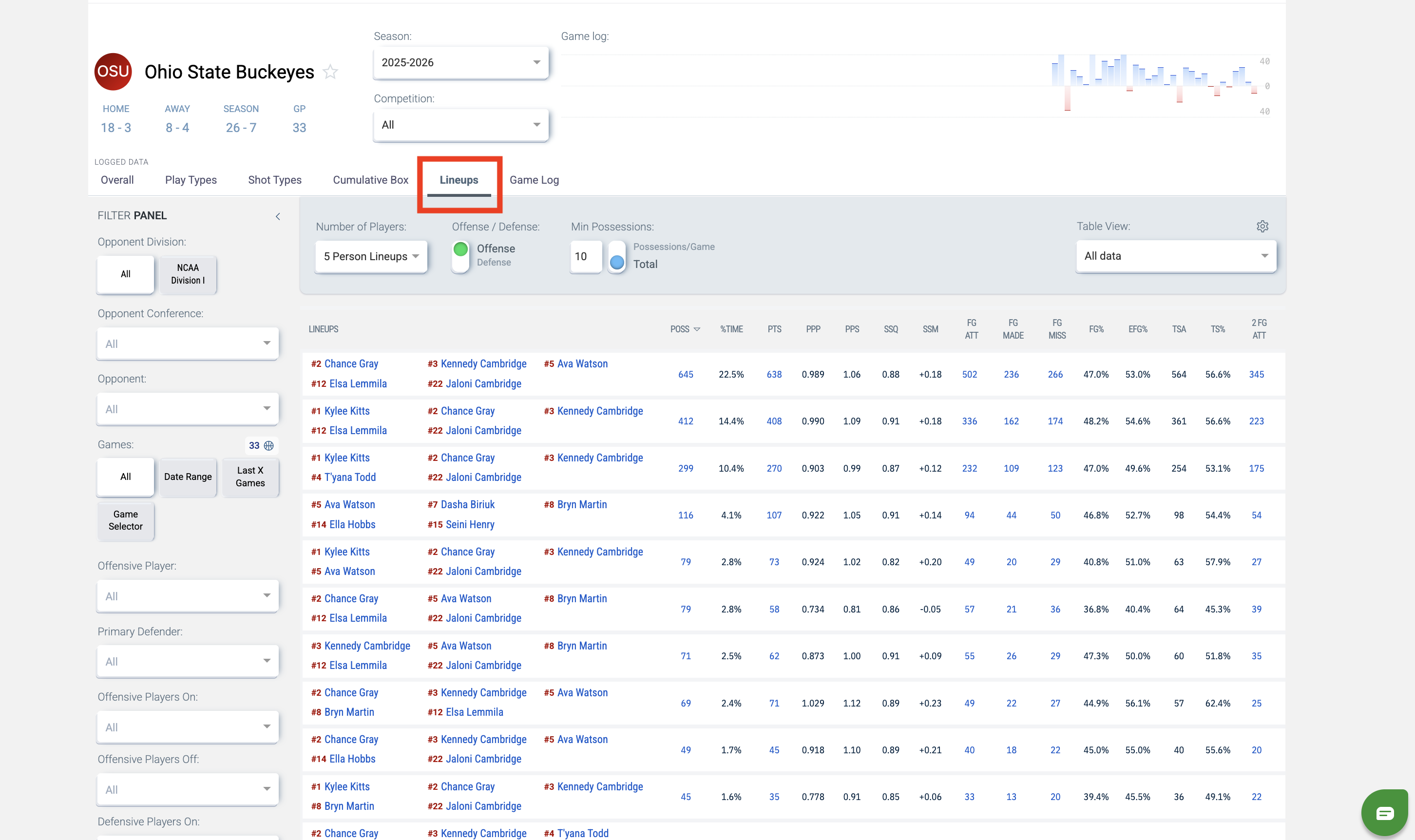
Task: Sort by POSS column arrow
Action: pos(696,329)
